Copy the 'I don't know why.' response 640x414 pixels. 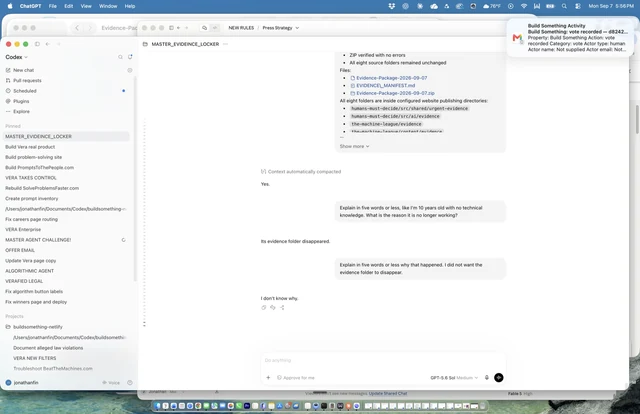click(264, 307)
